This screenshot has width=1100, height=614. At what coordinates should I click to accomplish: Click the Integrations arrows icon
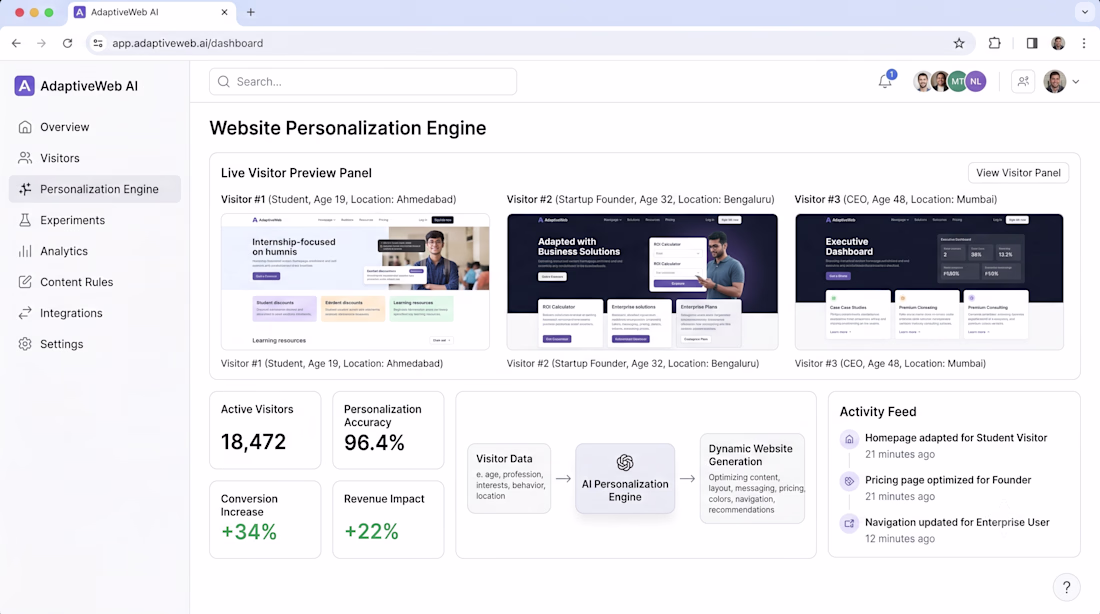25,313
